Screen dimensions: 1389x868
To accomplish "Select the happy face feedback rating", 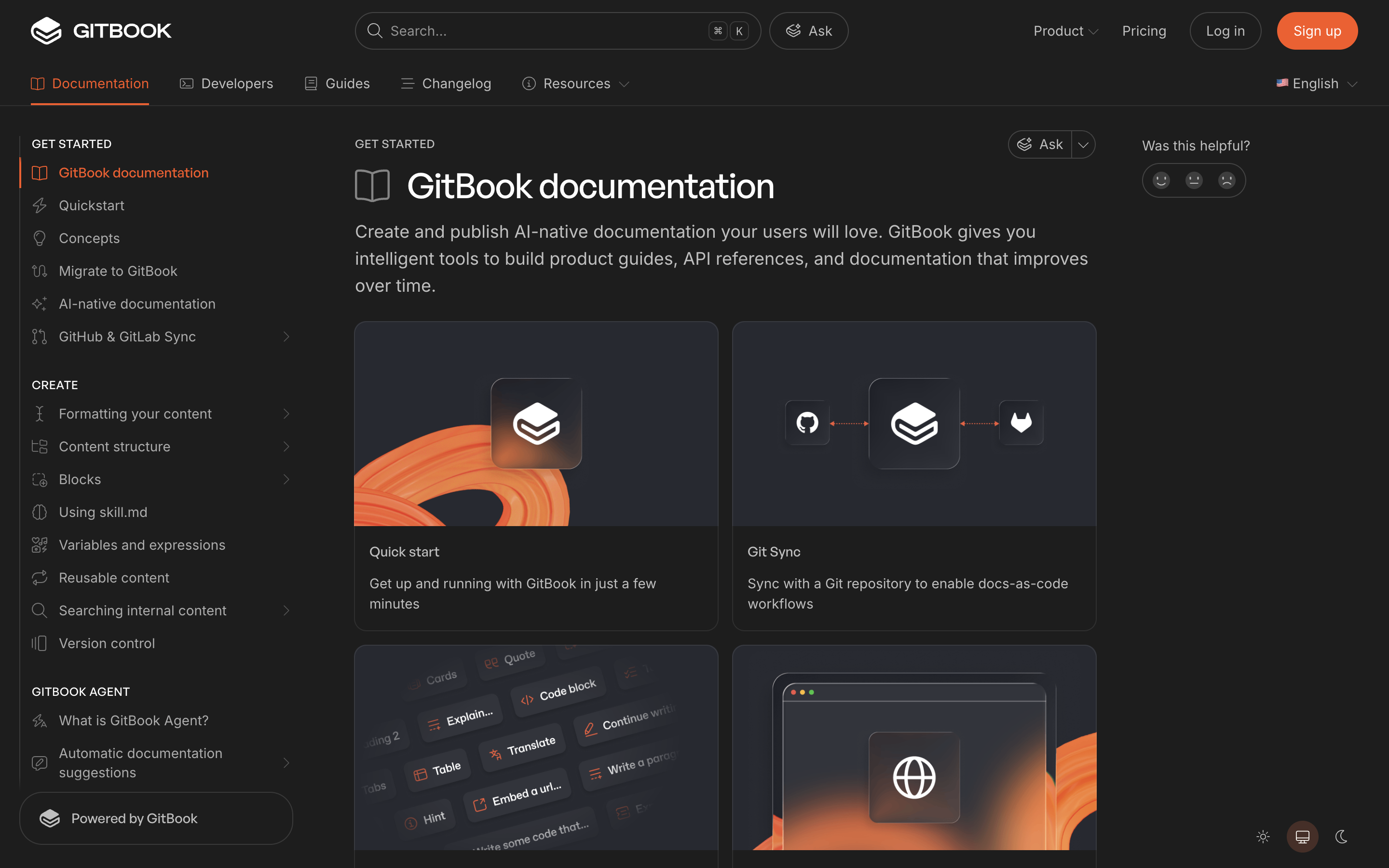I will click(1161, 180).
